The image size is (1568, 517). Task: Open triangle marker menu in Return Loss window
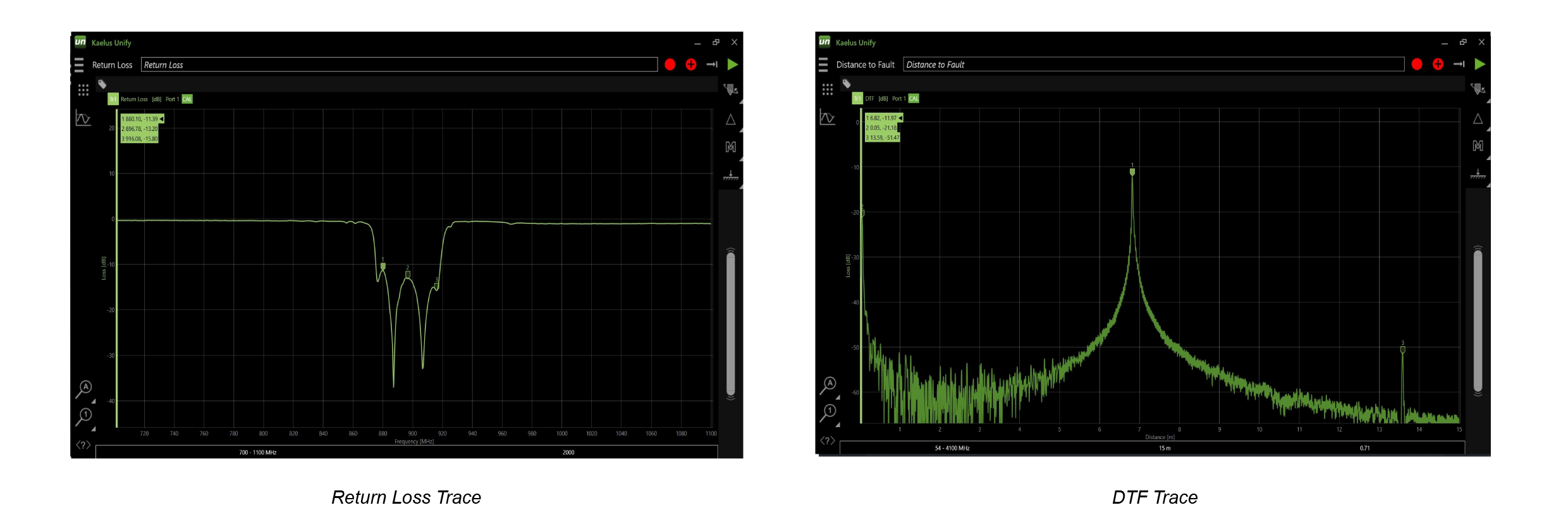coord(731,120)
